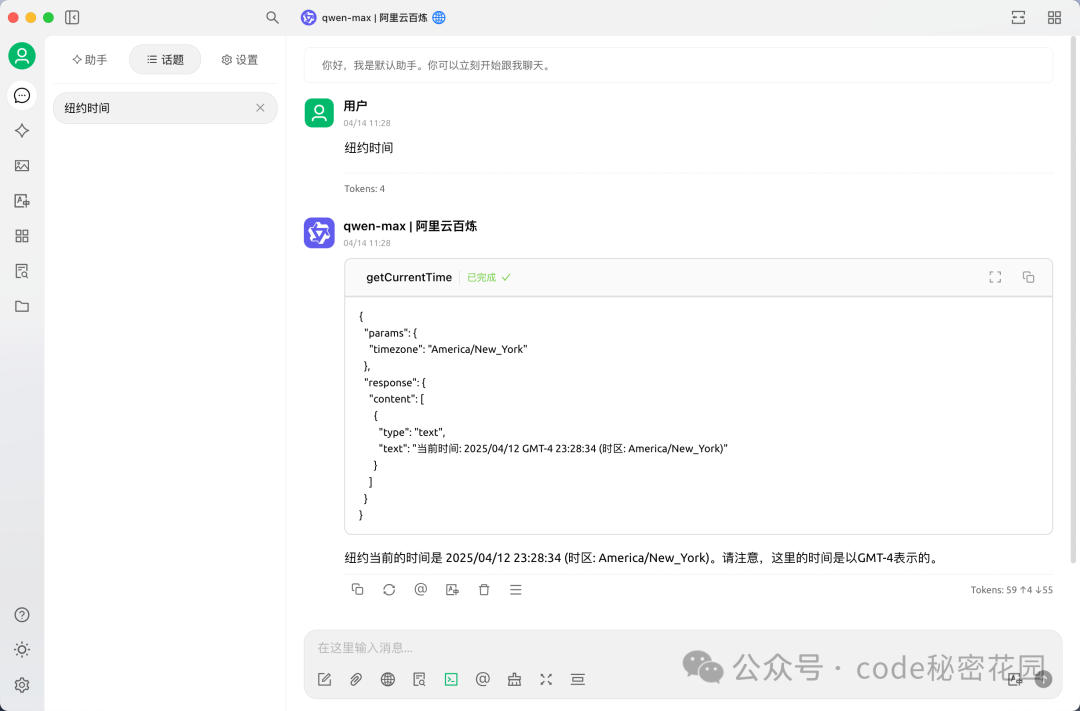Expand input box with arrows icon

[546, 680]
